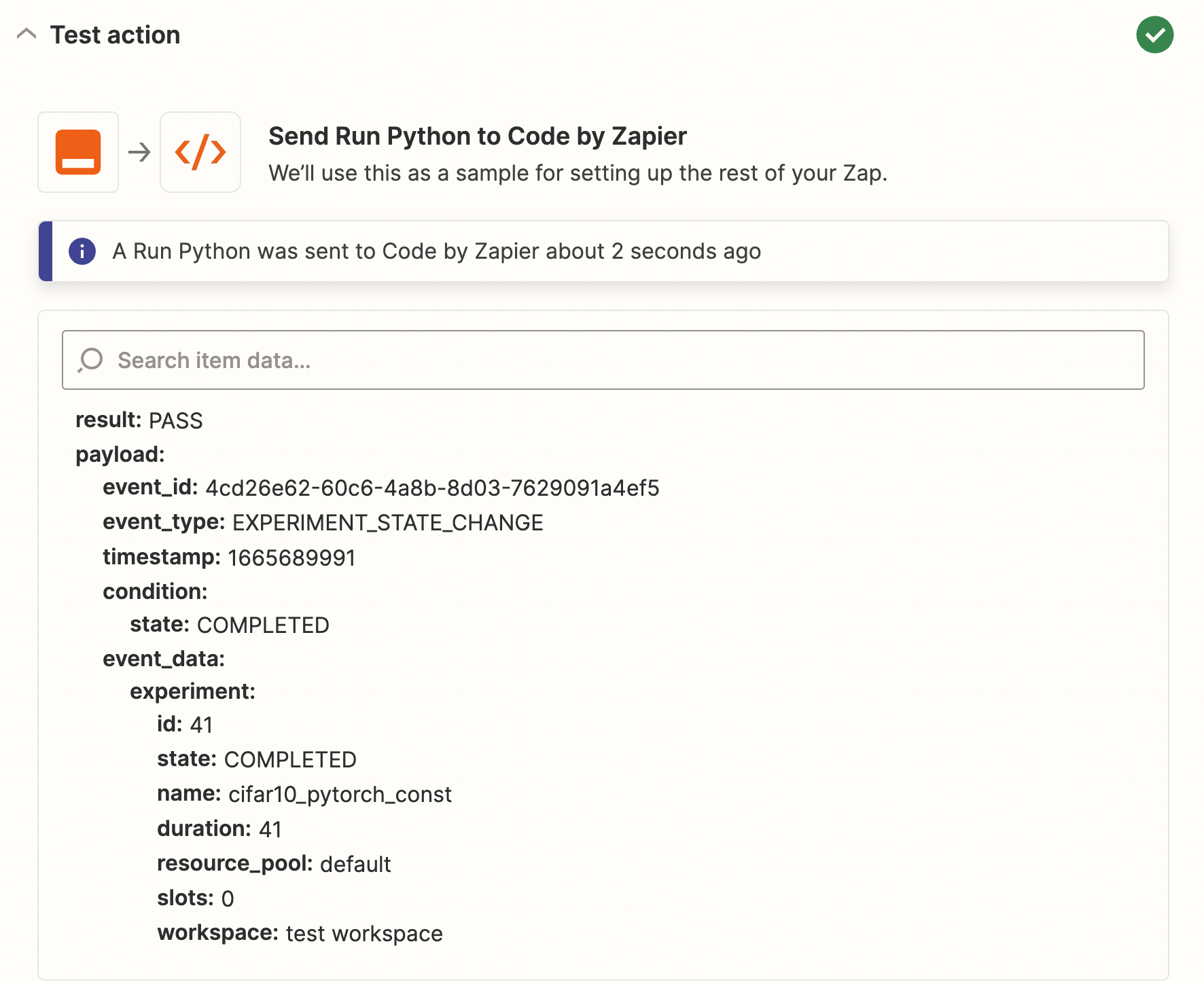Select the state: COMPLETED row under experiment
The width and height of the screenshot is (1204, 982).
tap(257, 759)
